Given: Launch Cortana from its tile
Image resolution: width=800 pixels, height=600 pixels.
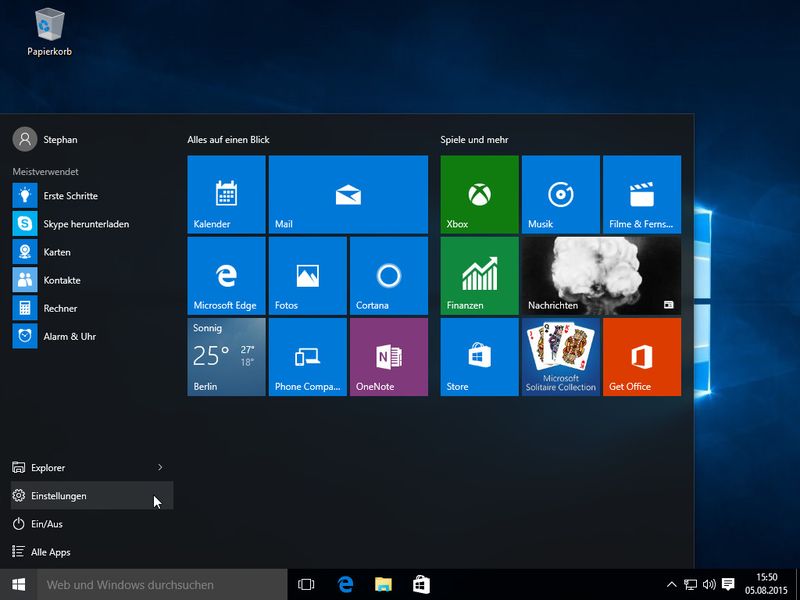Looking at the screenshot, I should 389,276.
